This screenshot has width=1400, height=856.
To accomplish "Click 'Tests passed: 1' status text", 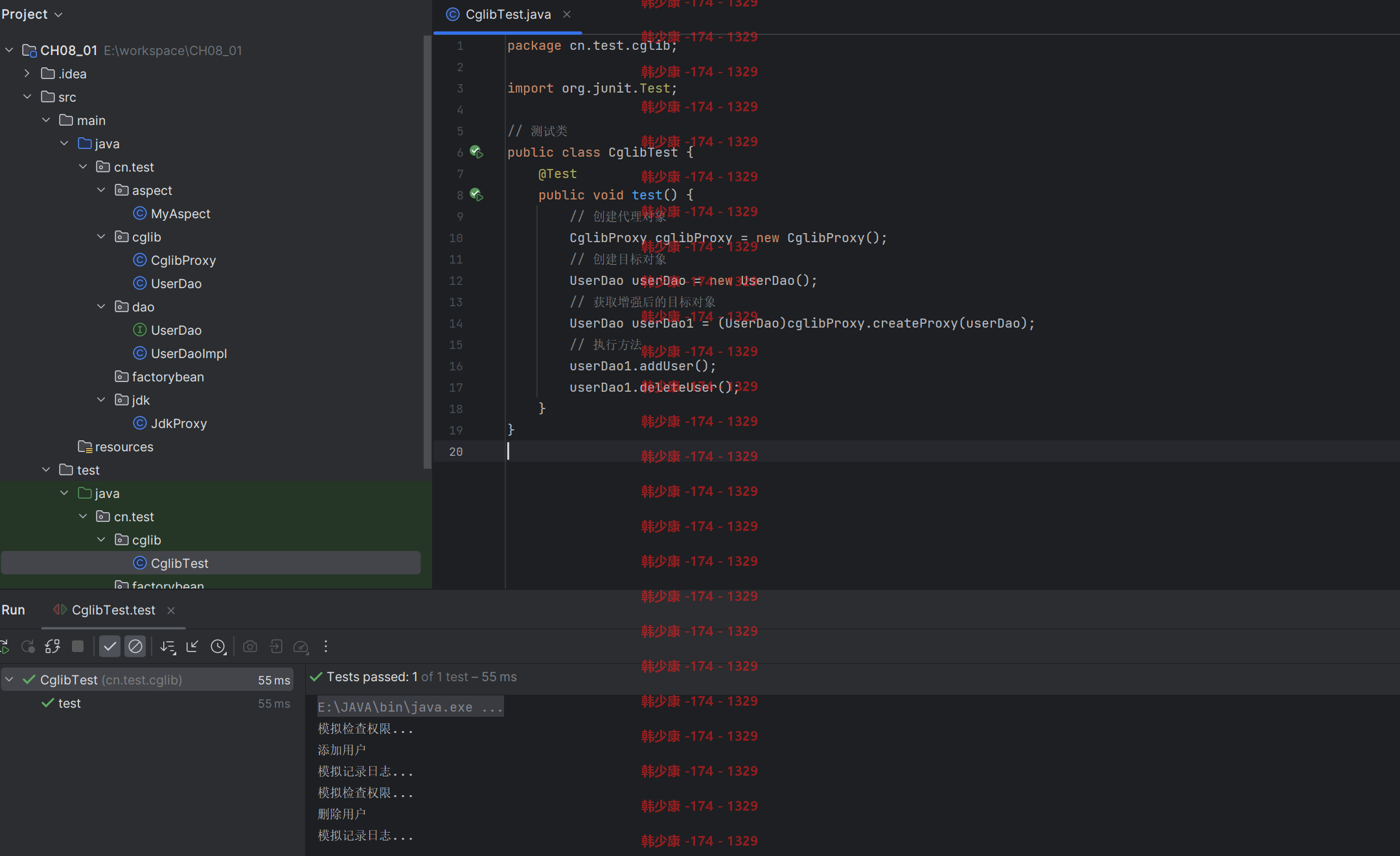I will (372, 677).
